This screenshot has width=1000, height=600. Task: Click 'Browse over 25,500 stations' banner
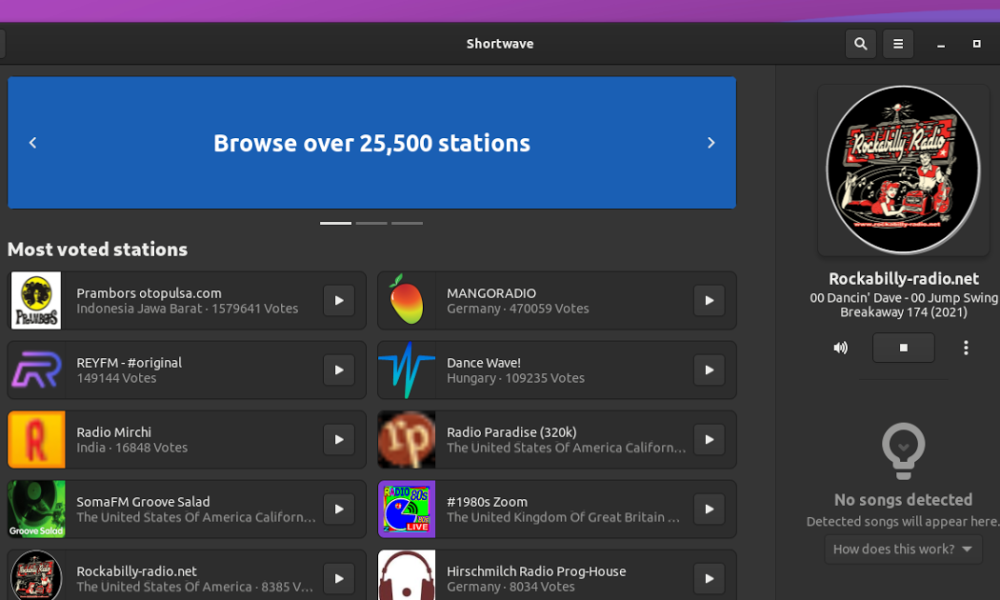(x=372, y=143)
